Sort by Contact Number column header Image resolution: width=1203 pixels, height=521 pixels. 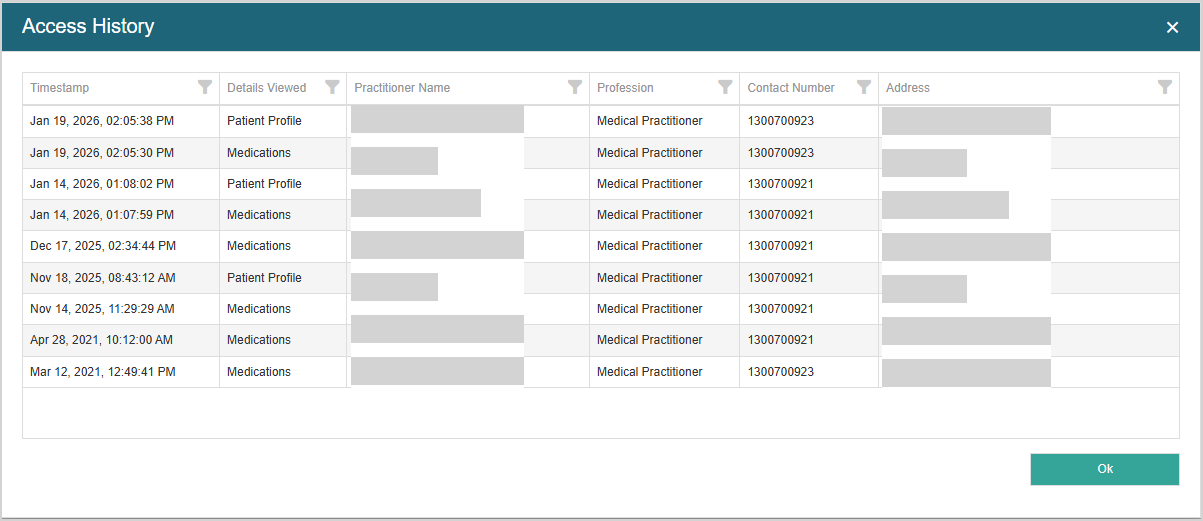click(x=791, y=88)
